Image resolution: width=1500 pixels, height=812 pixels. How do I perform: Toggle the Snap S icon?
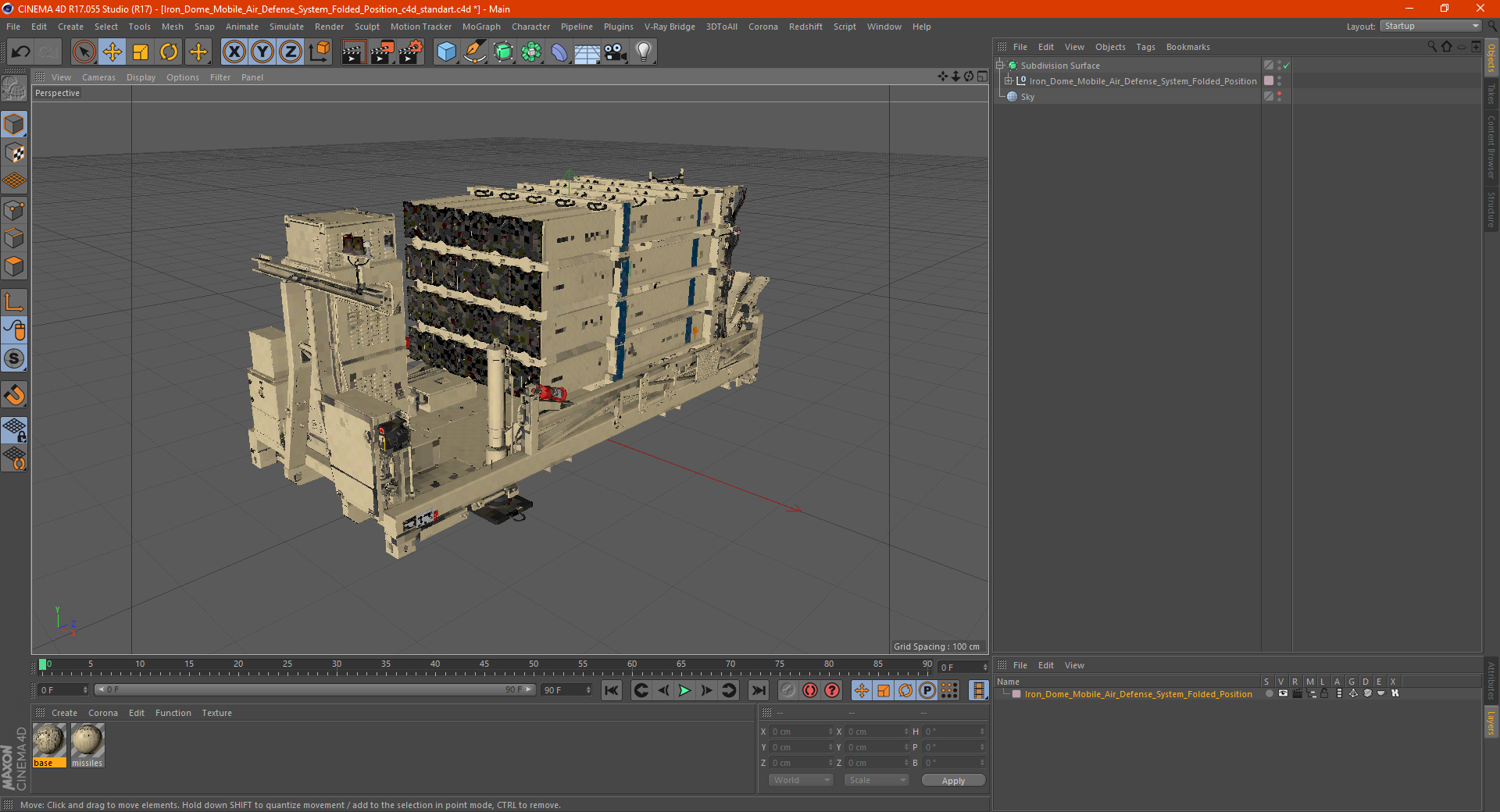[14, 358]
